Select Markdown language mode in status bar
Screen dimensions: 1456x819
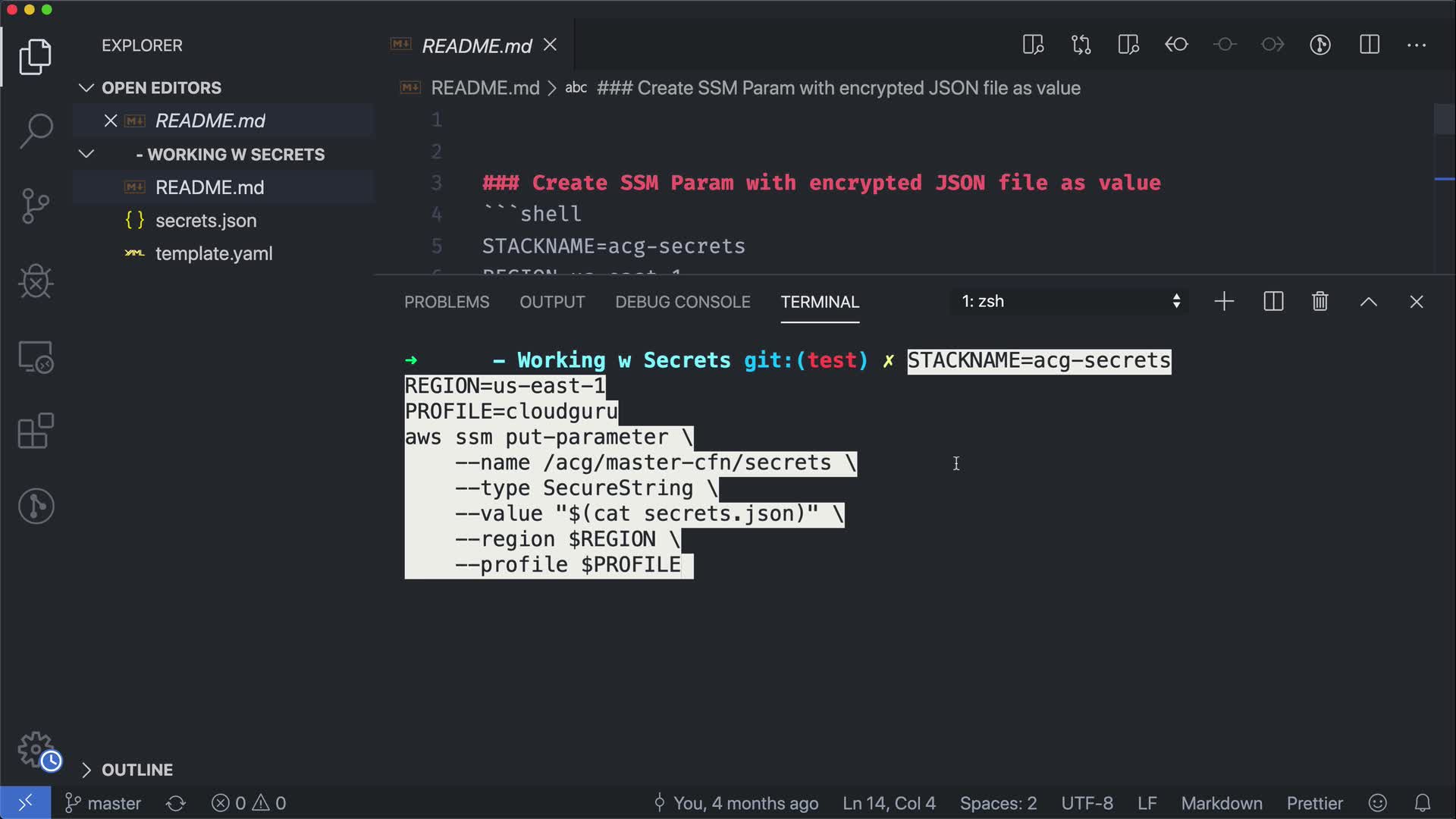pyautogui.click(x=1221, y=803)
